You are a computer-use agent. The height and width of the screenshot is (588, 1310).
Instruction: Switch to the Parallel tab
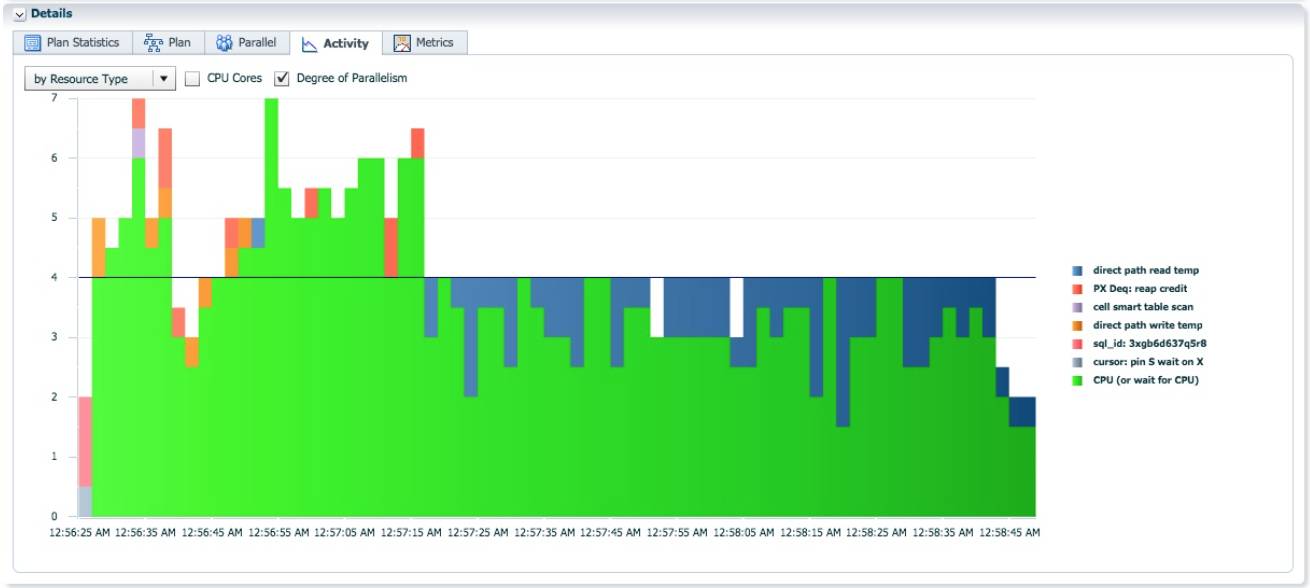(247, 43)
